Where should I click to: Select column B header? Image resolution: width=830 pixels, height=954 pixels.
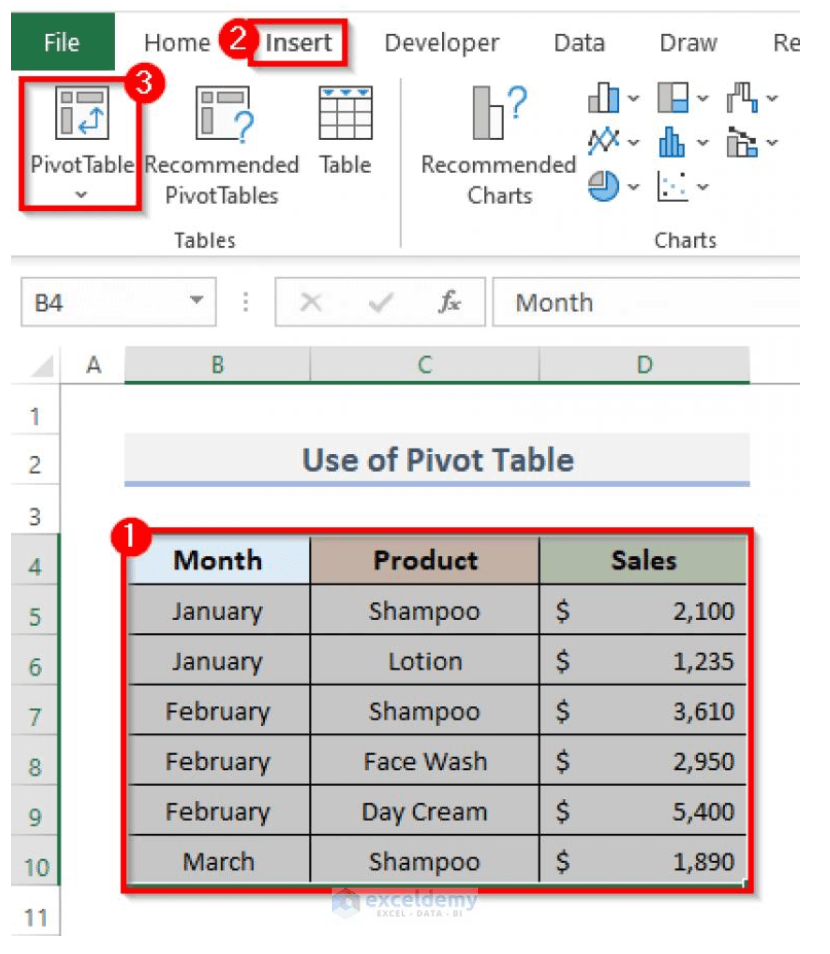pos(217,365)
